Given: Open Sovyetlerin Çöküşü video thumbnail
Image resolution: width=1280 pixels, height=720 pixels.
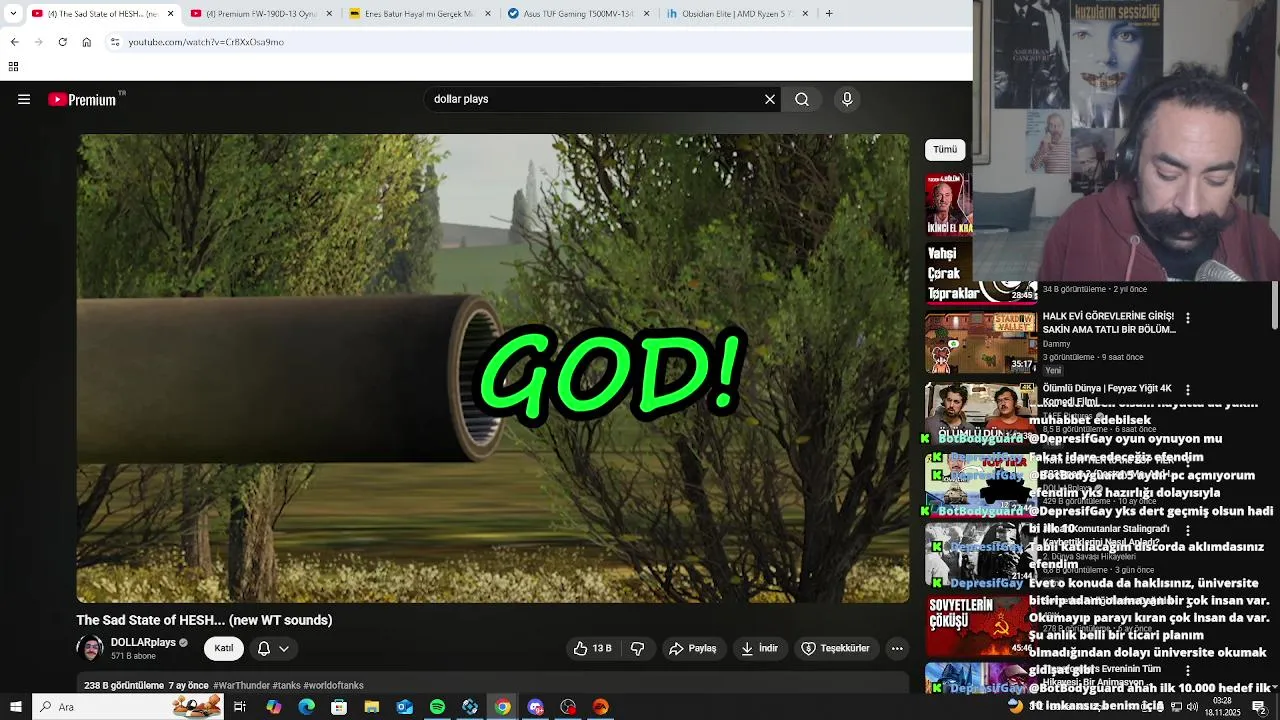Looking at the screenshot, I should (981, 626).
